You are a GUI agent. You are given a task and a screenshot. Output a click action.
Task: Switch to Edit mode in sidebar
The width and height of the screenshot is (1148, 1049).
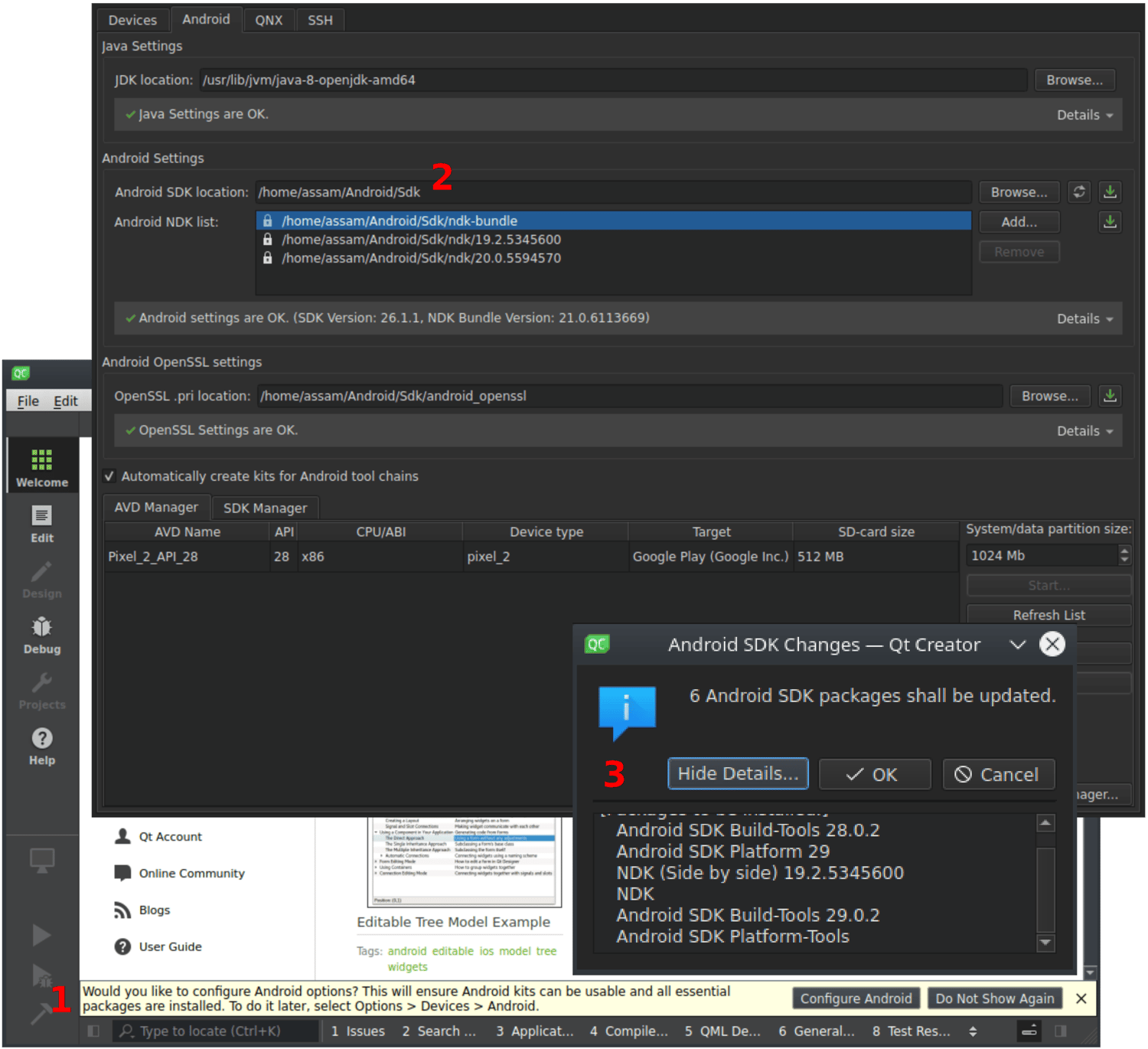click(x=42, y=524)
